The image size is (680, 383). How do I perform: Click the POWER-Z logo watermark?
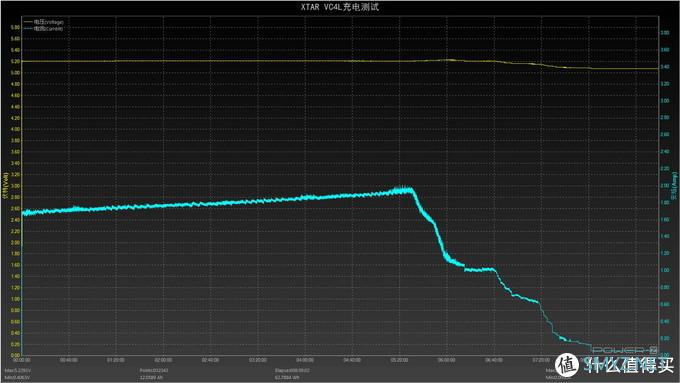pos(624,350)
